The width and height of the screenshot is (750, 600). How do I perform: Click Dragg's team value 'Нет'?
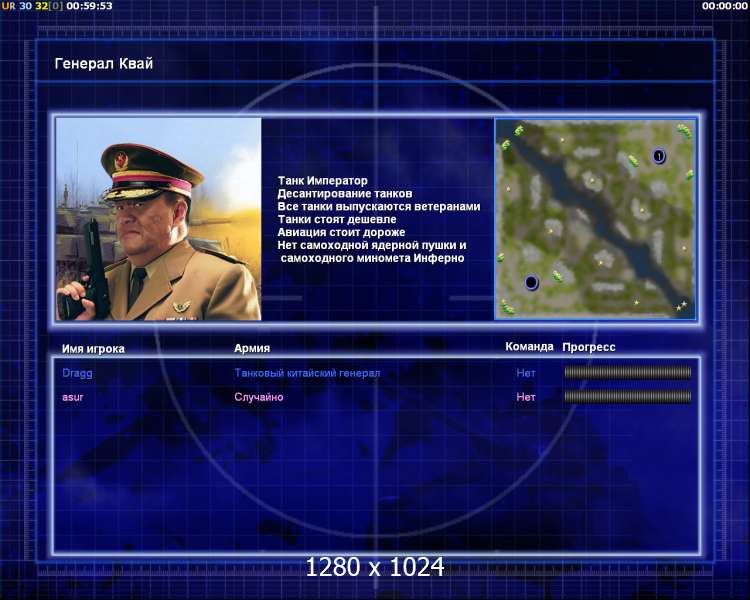[x=526, y=373]
